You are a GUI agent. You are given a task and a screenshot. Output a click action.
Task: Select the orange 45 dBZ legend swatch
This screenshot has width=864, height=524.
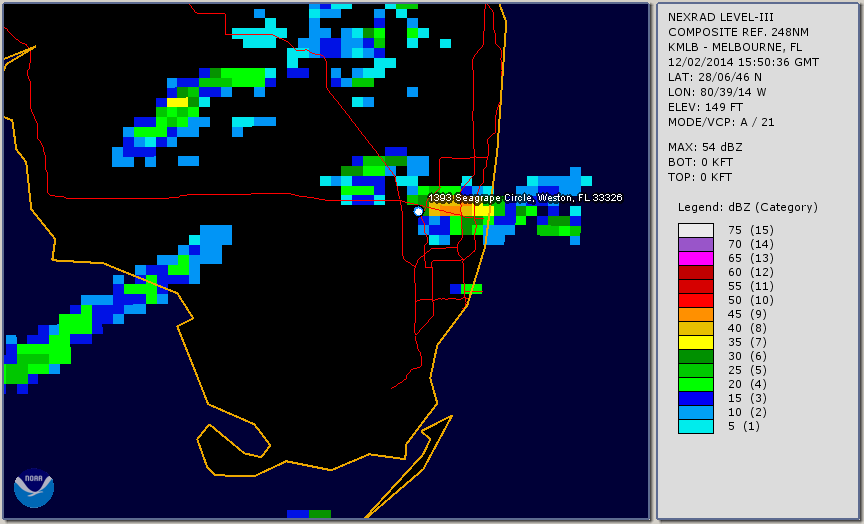695,315
